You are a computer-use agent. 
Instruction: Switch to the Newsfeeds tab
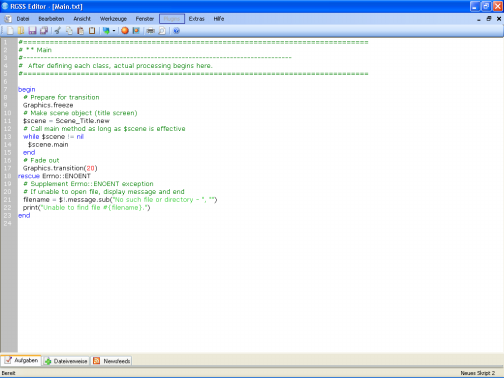112,361
